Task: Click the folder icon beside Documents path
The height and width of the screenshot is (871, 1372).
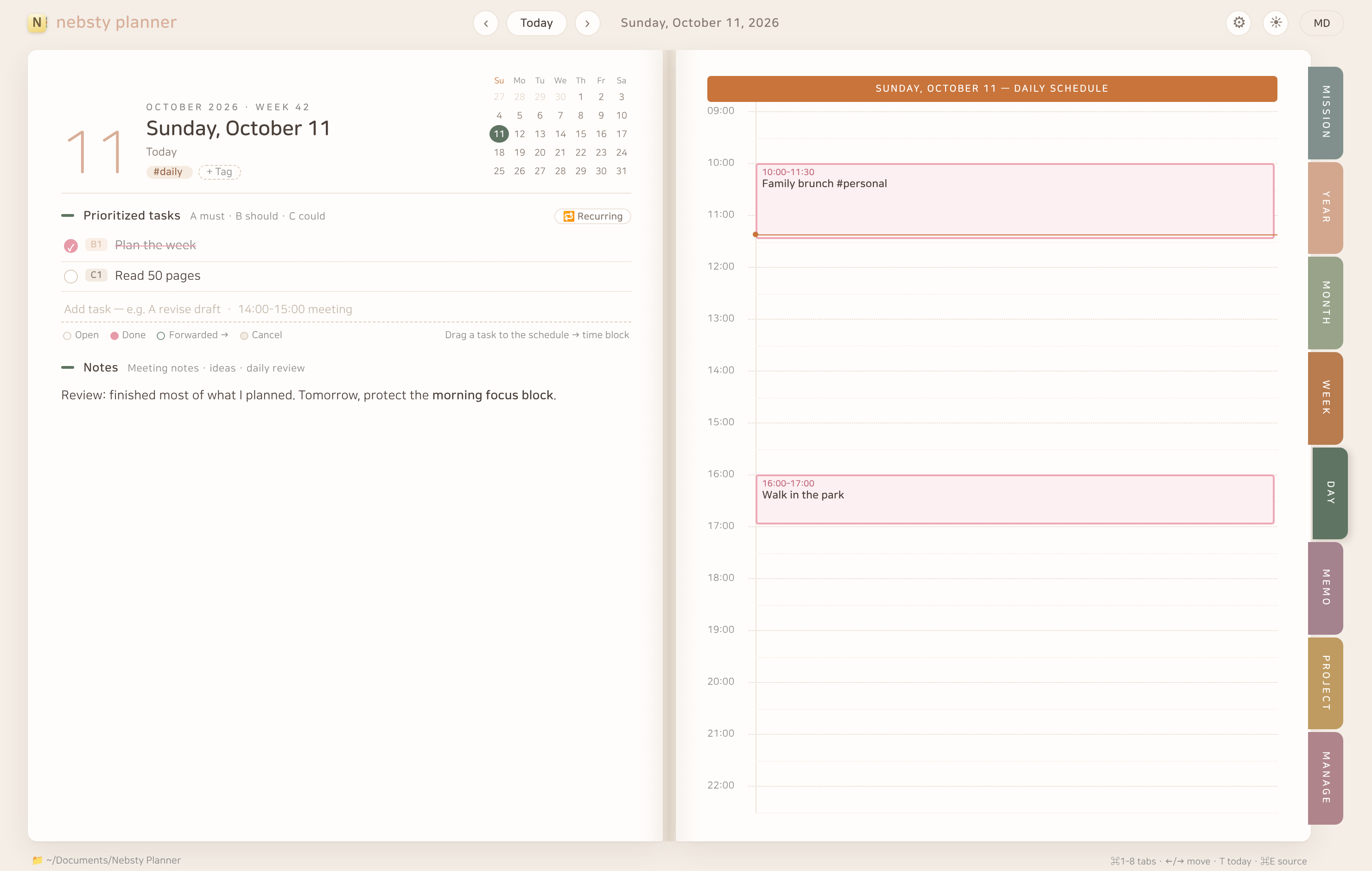Action: pos(38,860)
